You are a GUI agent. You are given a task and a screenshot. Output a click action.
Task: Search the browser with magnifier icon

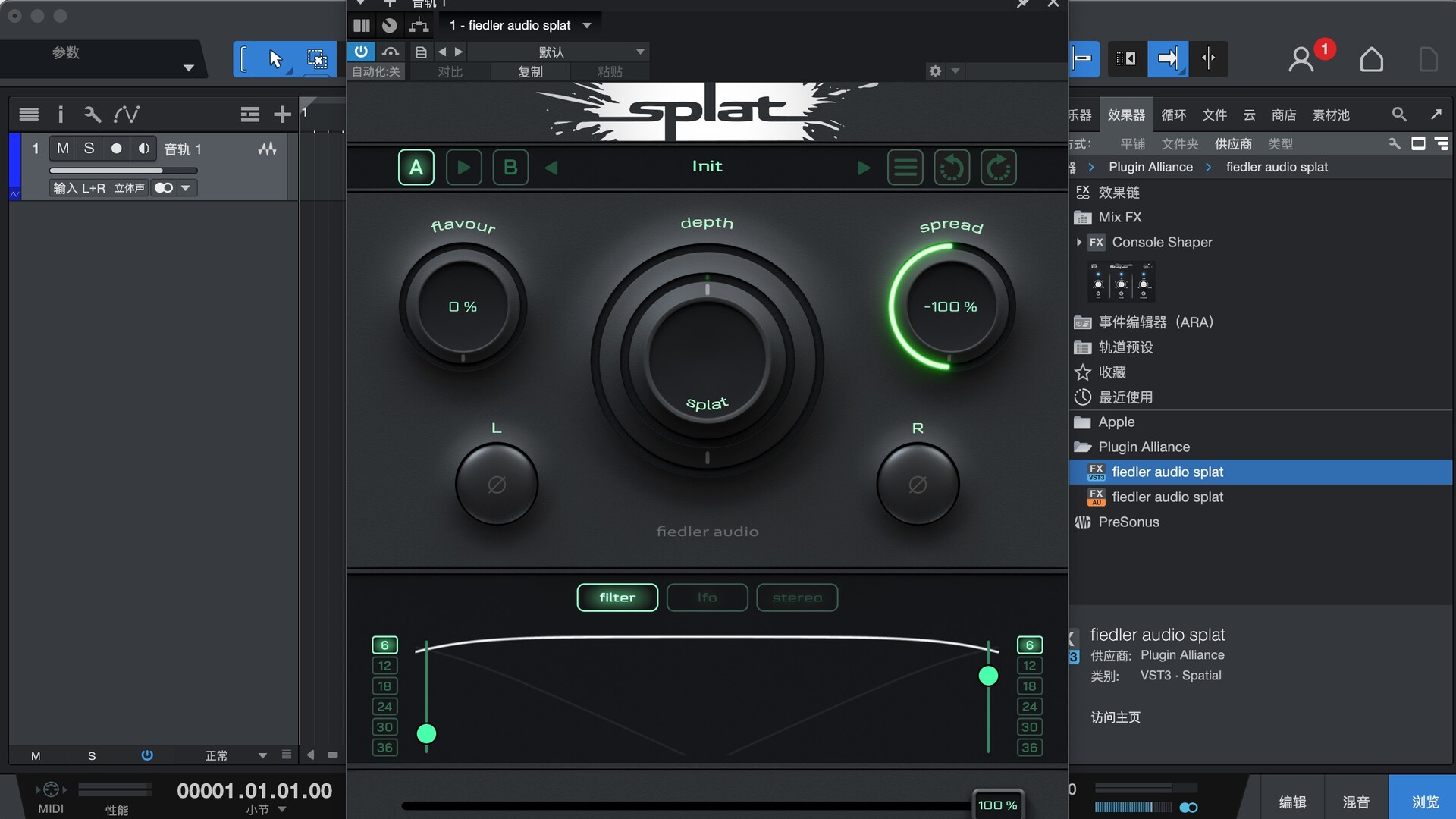point(1399,115)
